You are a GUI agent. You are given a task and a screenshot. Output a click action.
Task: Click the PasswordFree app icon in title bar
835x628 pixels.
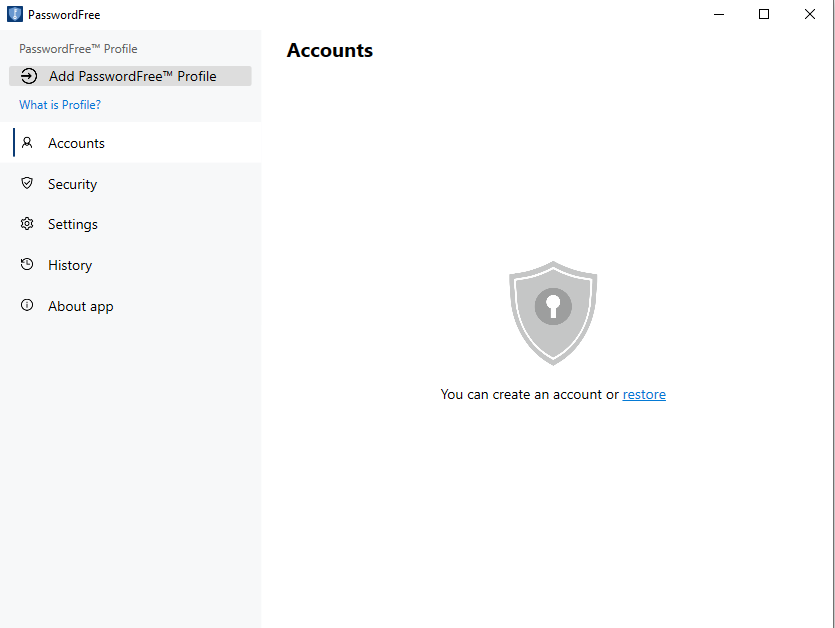15,15
